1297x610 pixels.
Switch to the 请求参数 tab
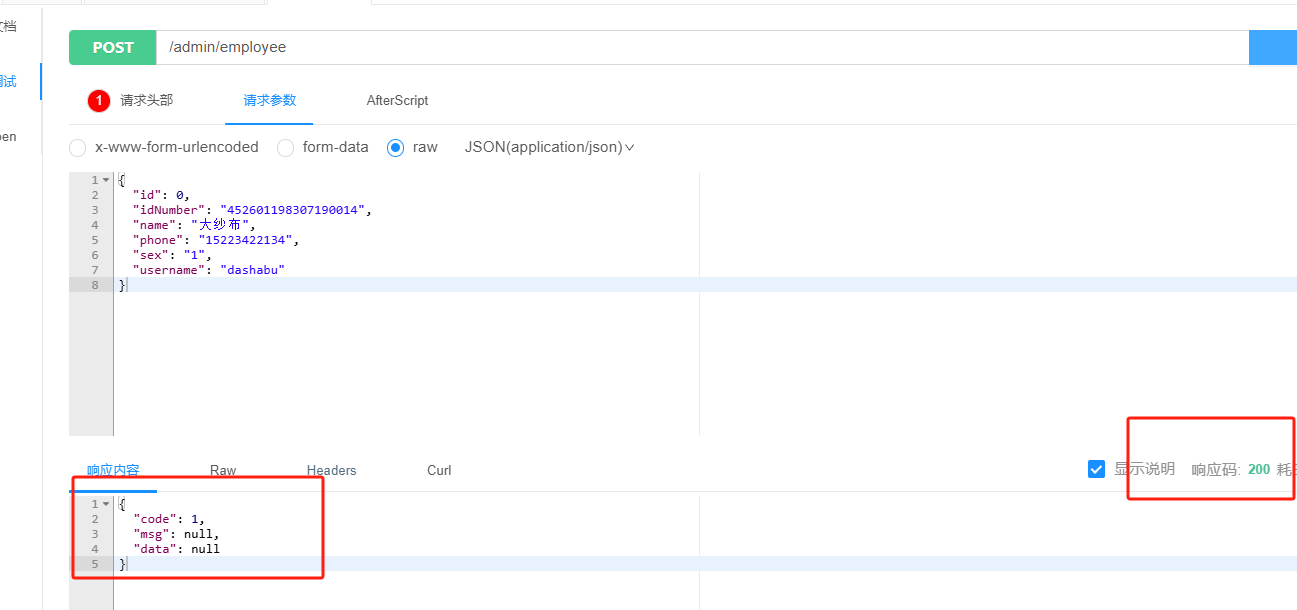click(269, 100)
